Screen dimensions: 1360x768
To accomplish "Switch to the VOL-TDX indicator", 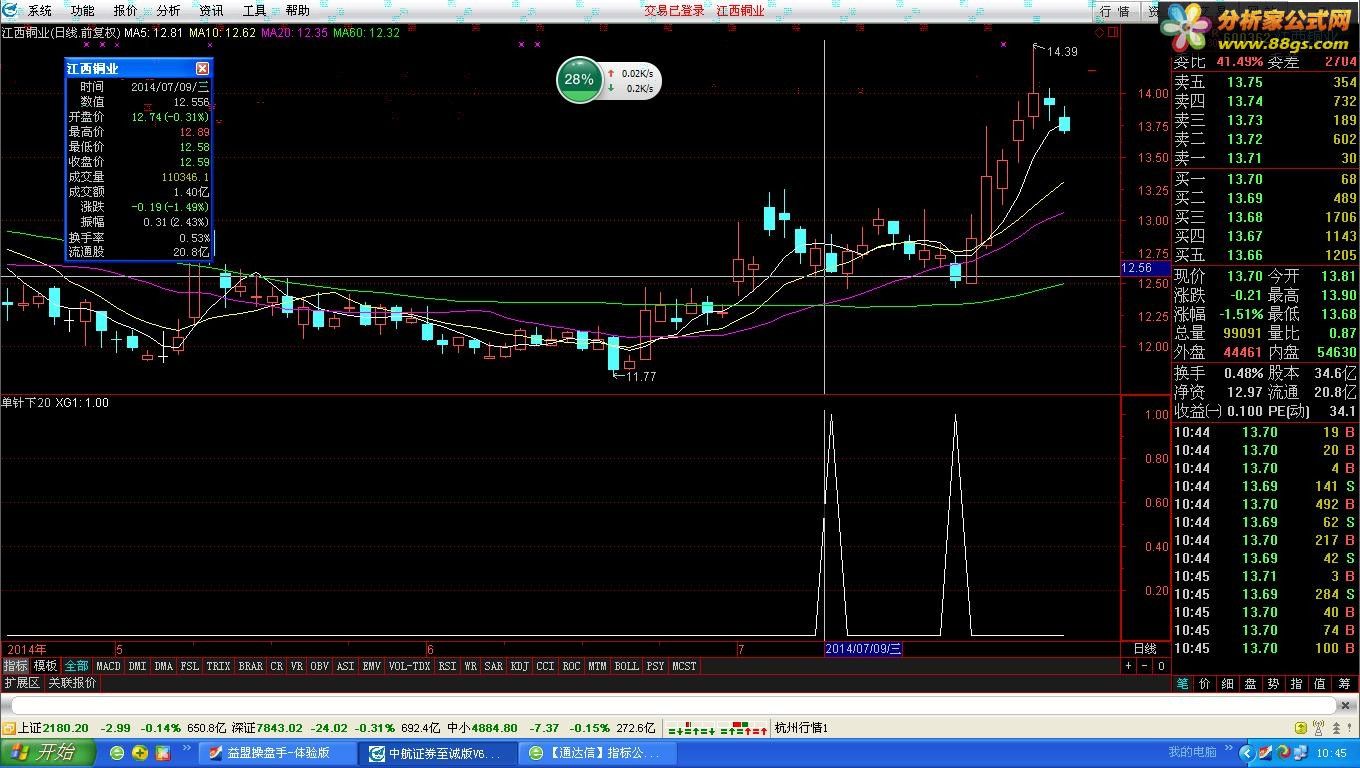I will click(409, 666).
